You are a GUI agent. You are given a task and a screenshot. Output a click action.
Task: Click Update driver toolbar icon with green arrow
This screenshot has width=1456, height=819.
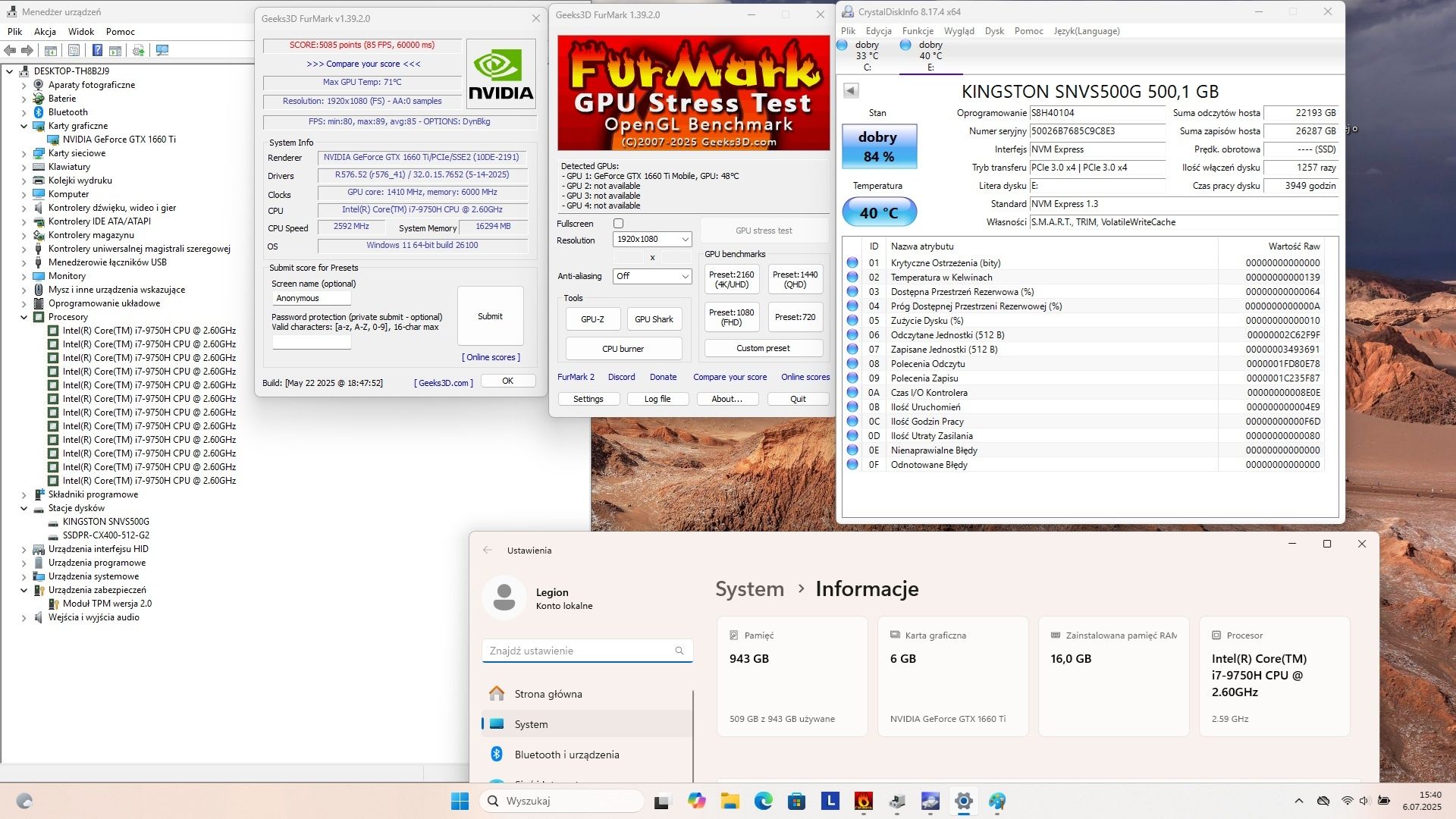[x=138, y=51]
